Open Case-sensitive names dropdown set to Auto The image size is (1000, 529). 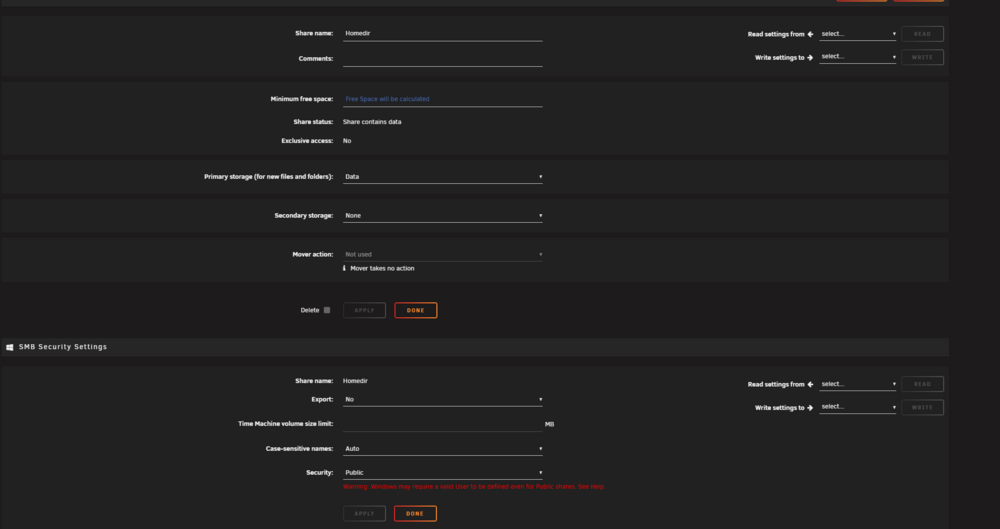coord(443,449)
